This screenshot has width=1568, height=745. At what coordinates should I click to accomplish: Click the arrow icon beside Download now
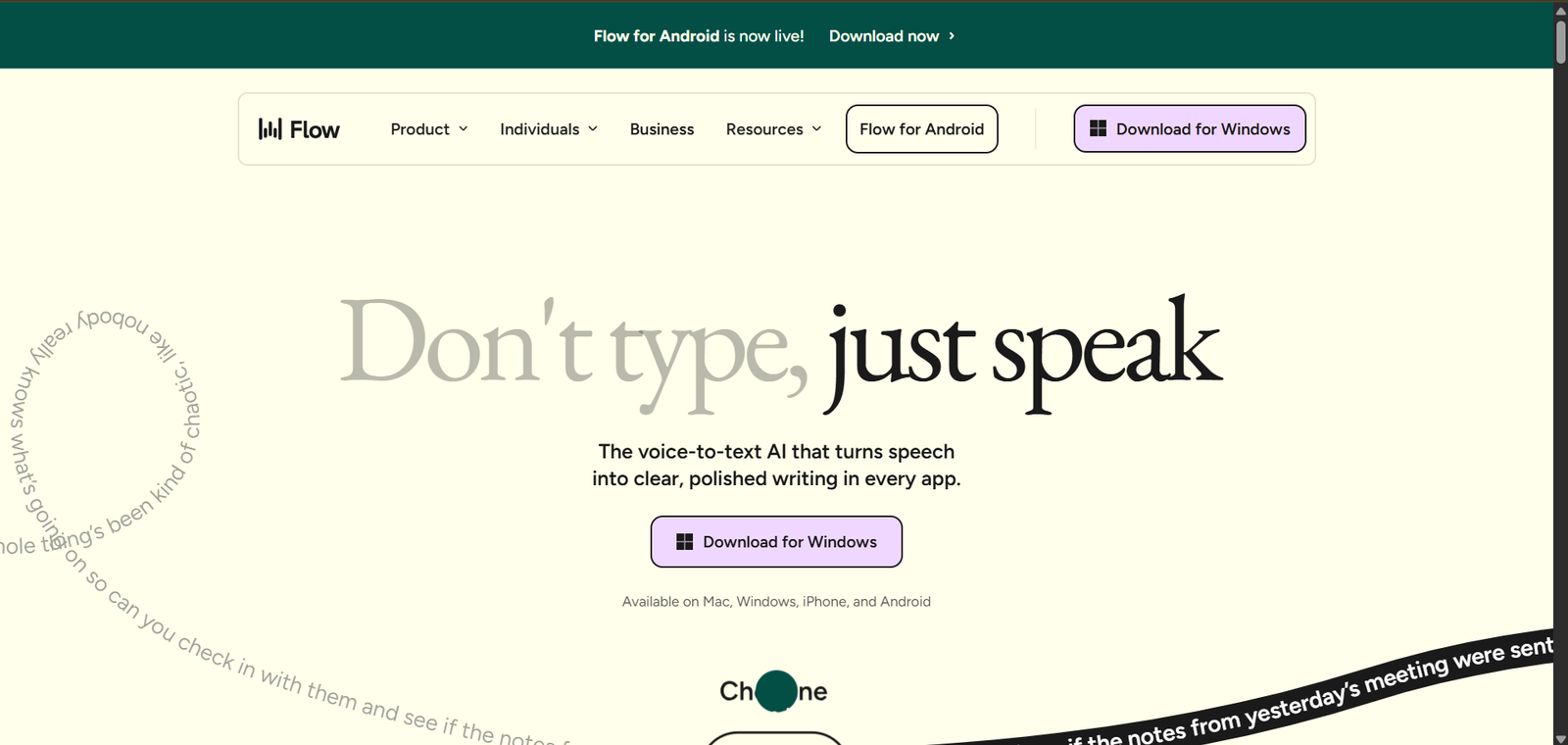[951, 36]
